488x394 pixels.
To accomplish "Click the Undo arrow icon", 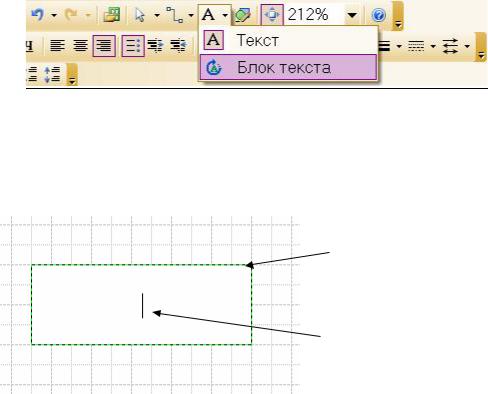I will click(x=37, y=15).
